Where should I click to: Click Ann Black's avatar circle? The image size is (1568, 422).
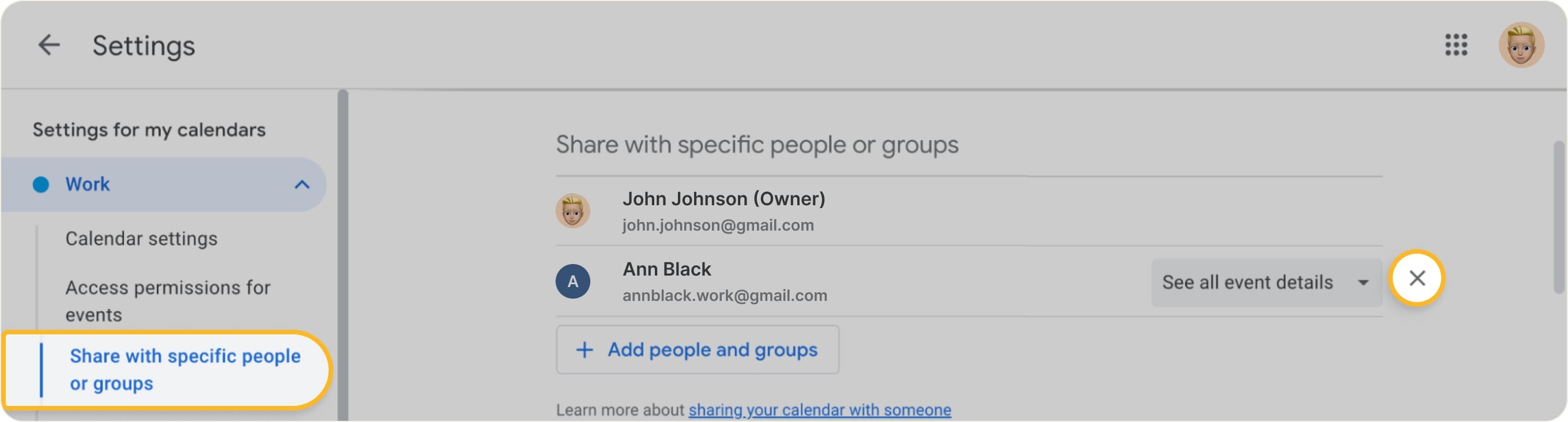(573, 281)
